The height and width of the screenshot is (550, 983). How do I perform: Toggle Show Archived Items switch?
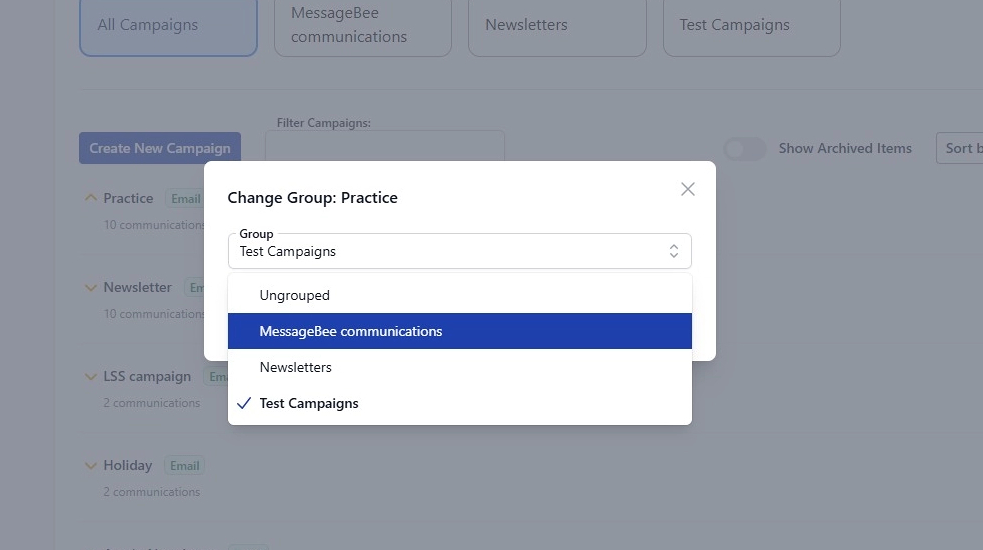(744, 148)
